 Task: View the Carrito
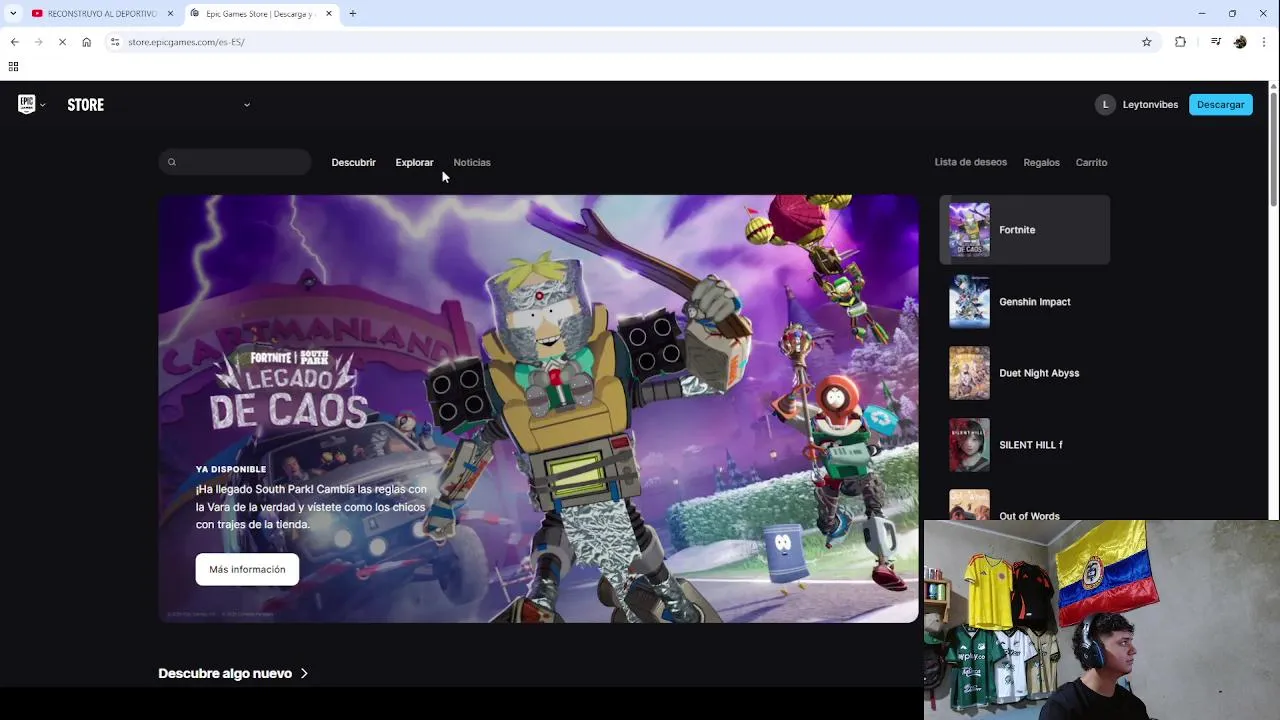pos(1091,162)
